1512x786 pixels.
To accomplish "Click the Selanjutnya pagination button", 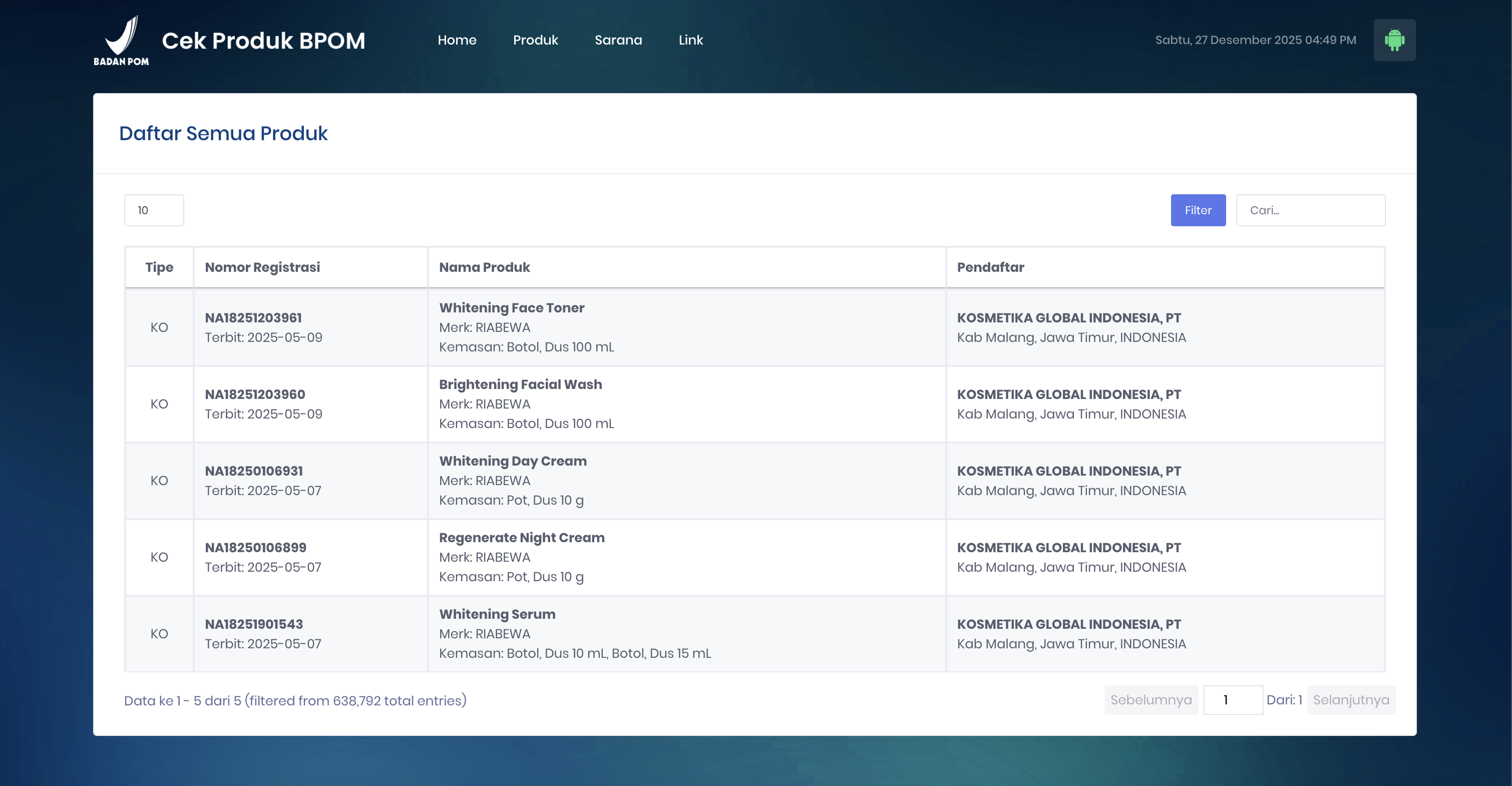I will point(1351,700).
